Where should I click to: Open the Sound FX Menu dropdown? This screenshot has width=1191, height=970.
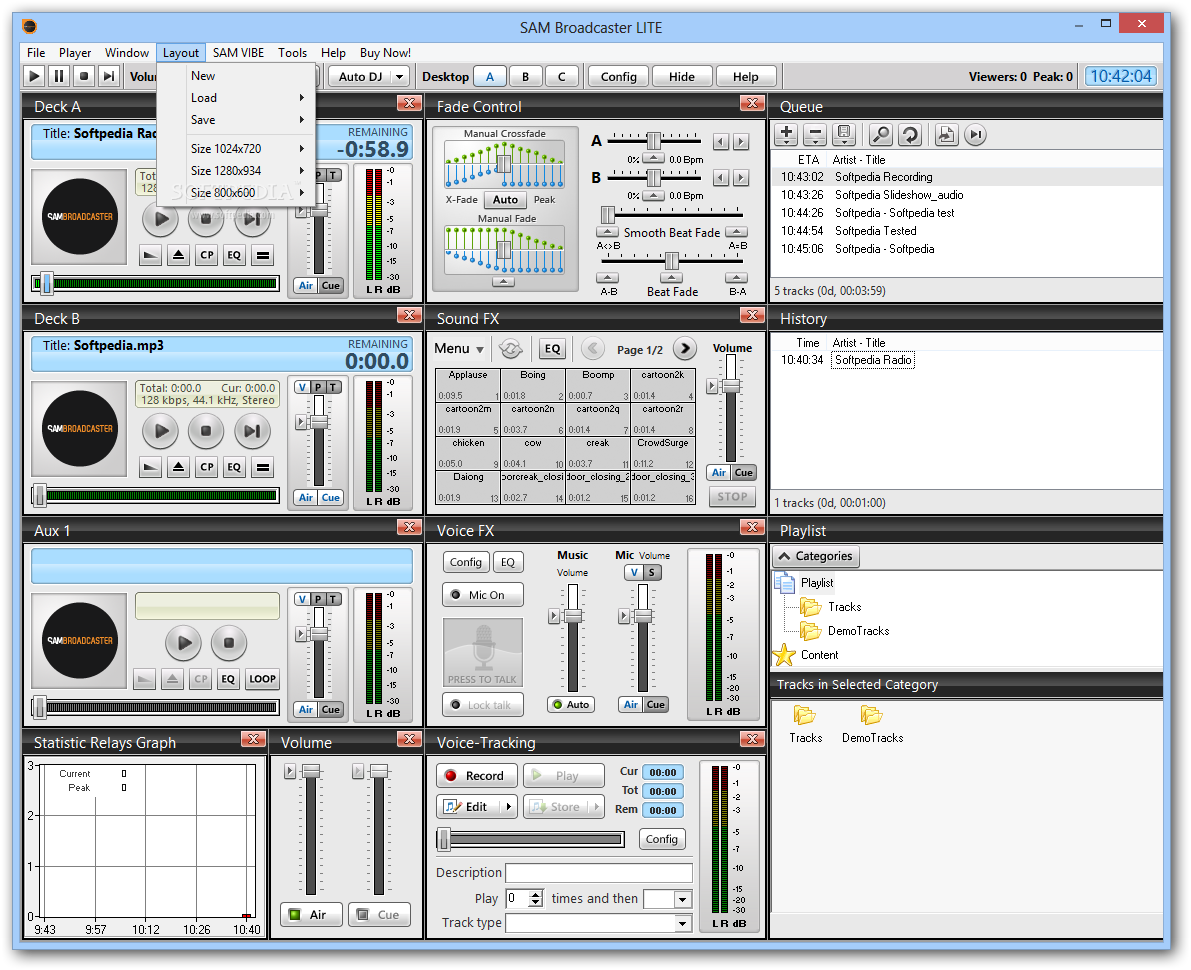click(459, 349)
